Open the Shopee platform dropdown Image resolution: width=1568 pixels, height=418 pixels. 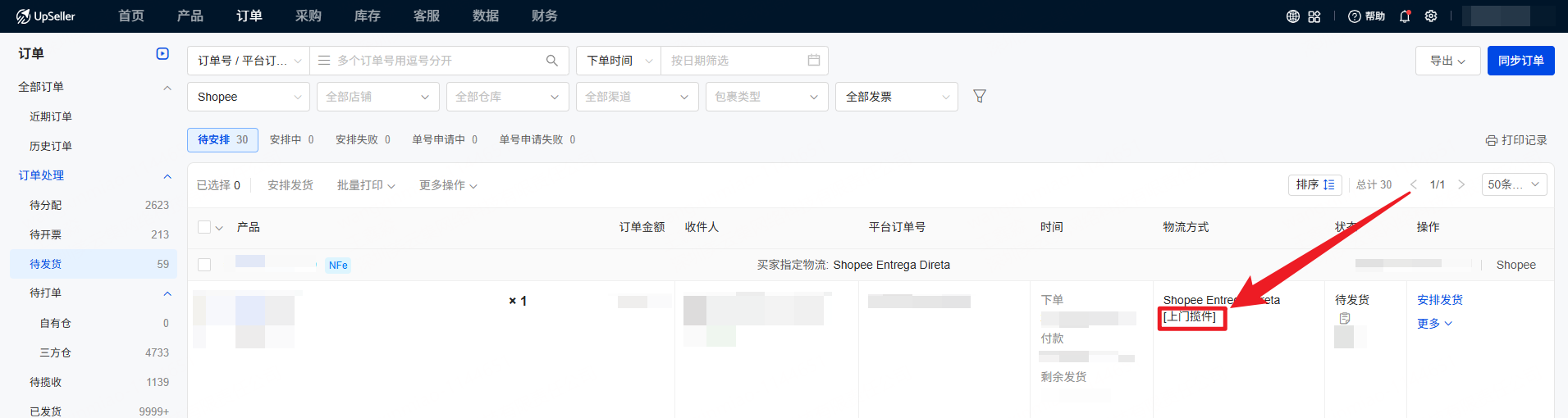tap(249, 97)
